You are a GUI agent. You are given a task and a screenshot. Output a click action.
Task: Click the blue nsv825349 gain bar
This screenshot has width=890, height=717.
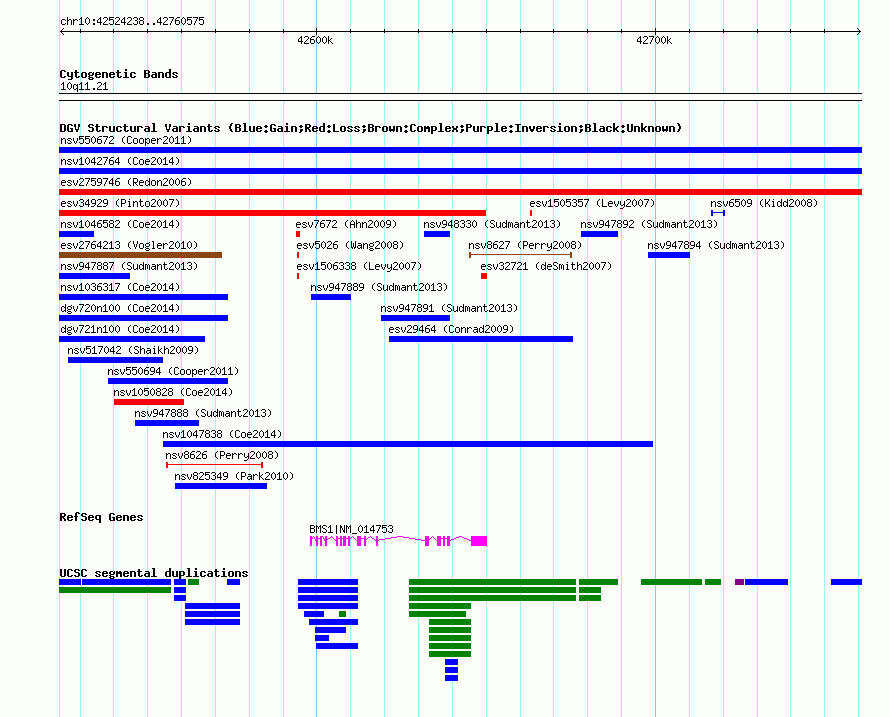[x=221, y=486]
